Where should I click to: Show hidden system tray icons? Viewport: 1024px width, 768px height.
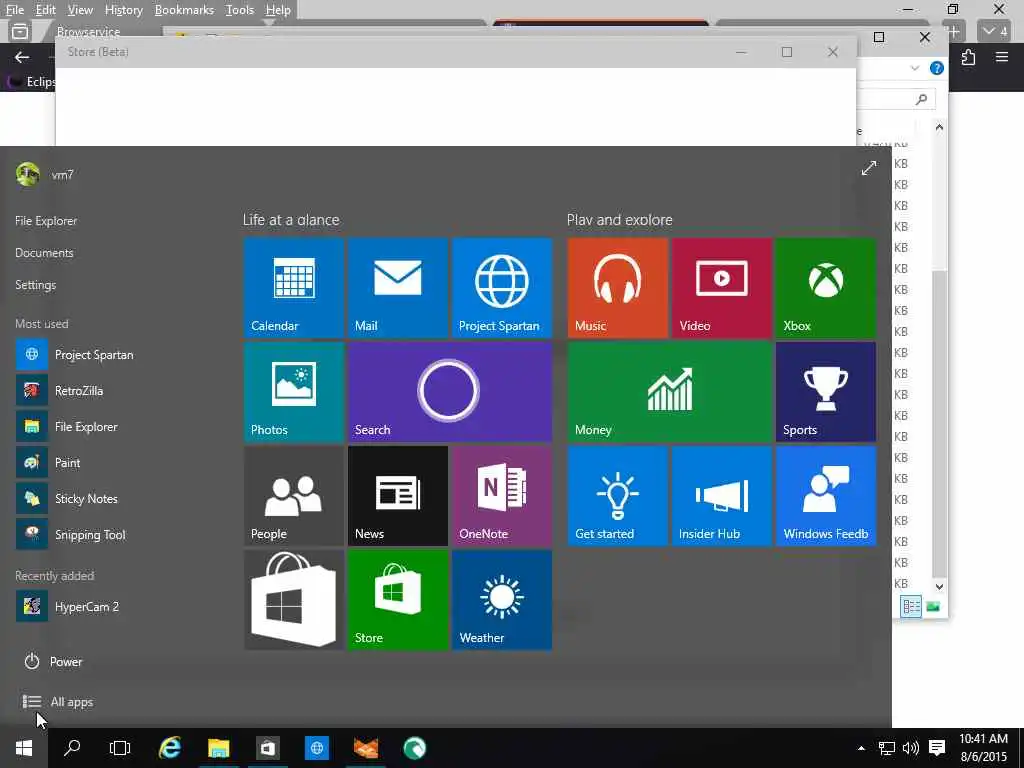pyautogui.click(x=861, y=748)
